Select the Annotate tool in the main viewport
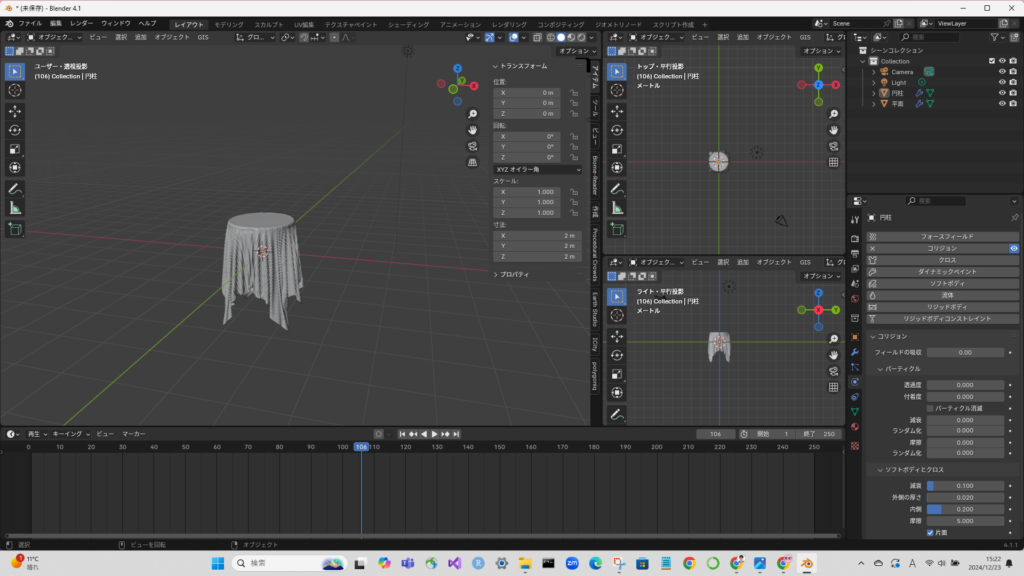The image size is (1024, 576). click(15, 188)
